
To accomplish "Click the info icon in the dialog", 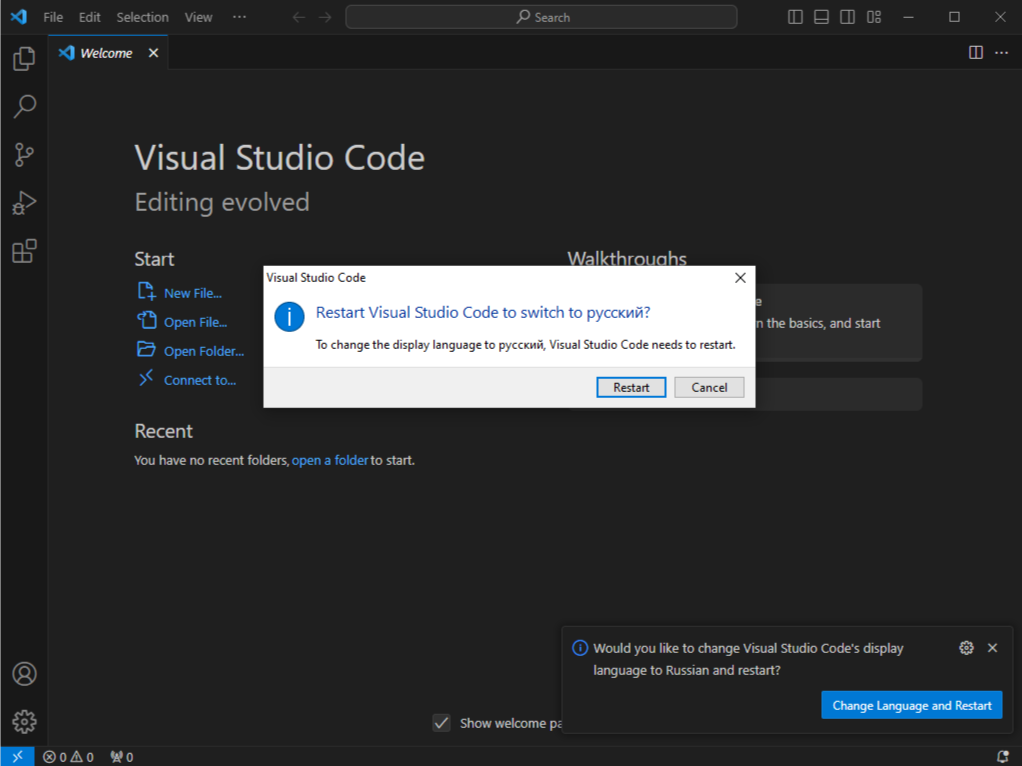I will [289, 317].
